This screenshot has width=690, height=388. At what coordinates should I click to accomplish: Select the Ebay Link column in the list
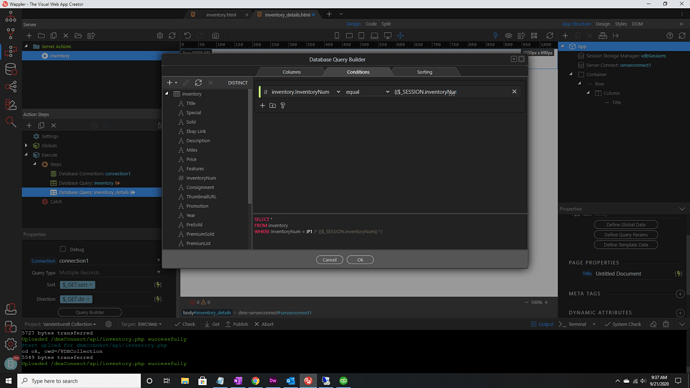tap(196, 132)
